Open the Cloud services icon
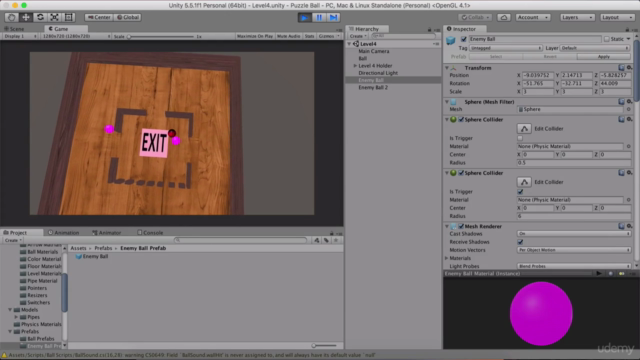 (504, 18)
